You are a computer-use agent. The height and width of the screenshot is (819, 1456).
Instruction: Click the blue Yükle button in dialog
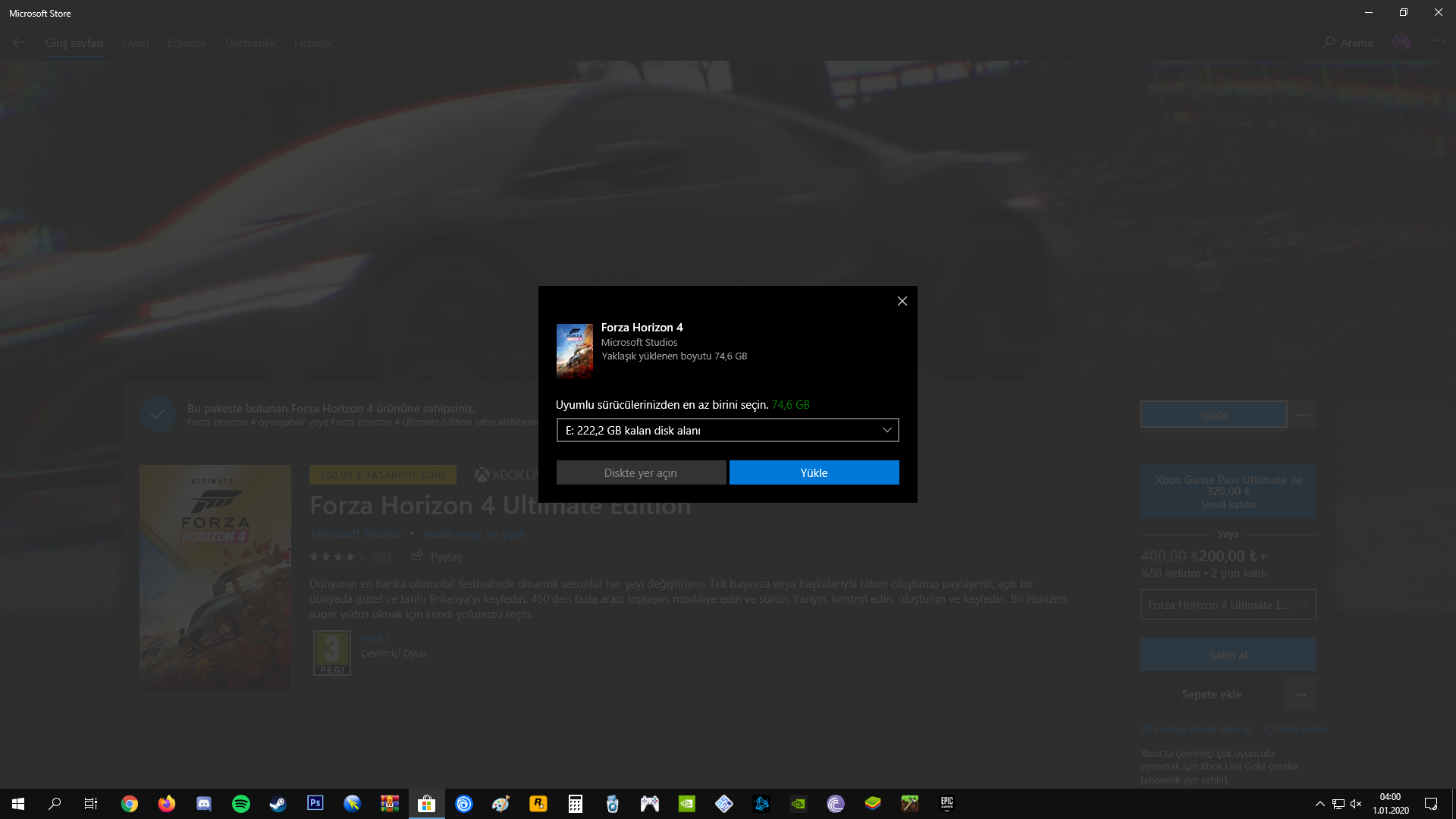tap(814, 472)
